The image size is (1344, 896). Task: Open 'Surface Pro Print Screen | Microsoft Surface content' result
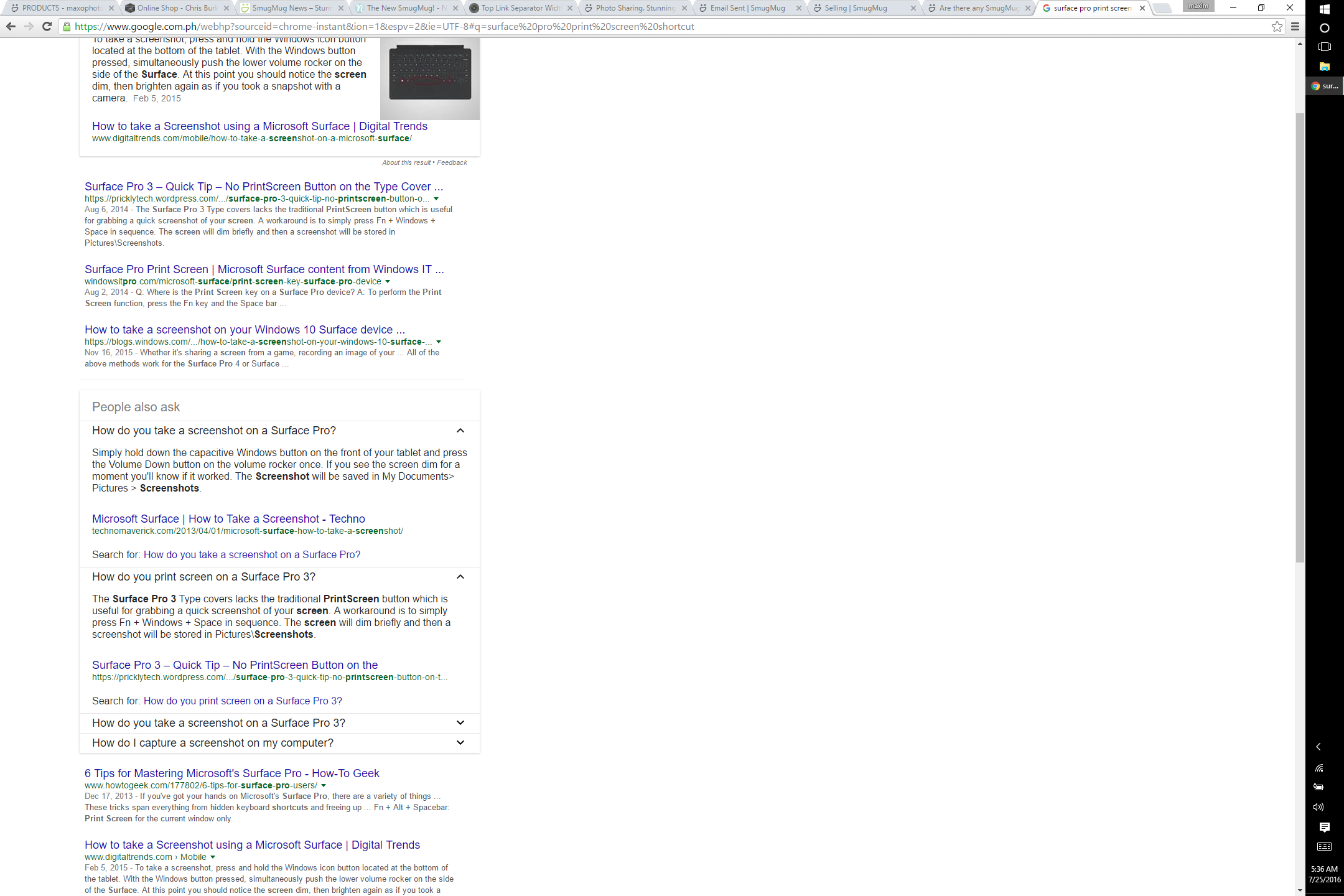(x=264, y=269)
